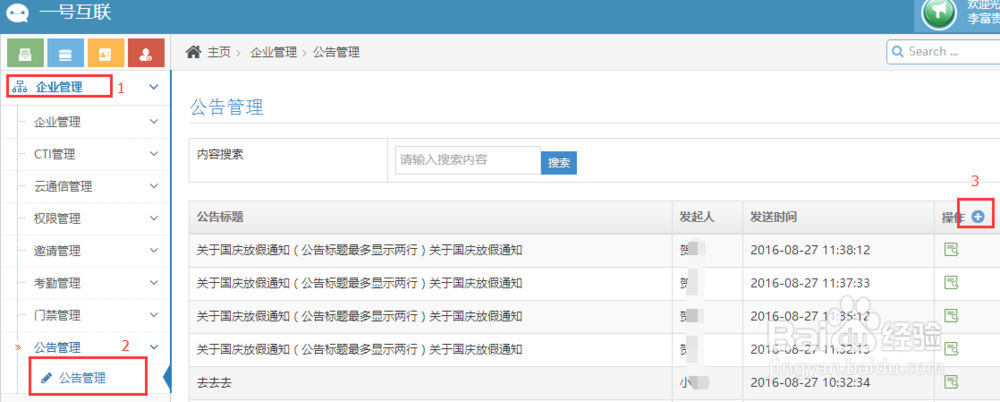Screen dimensions: 1000x402
Task: Click the 一号互联 logo icon
Action: coord(18,12)
